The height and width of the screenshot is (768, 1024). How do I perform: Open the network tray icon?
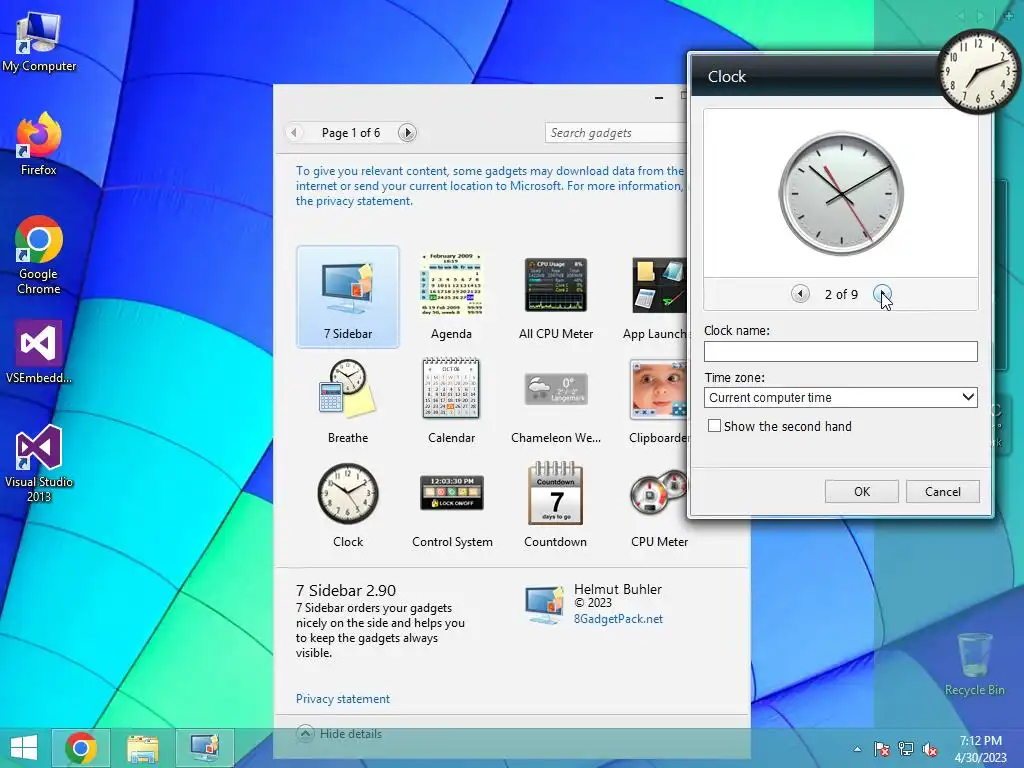pos(906,749)
